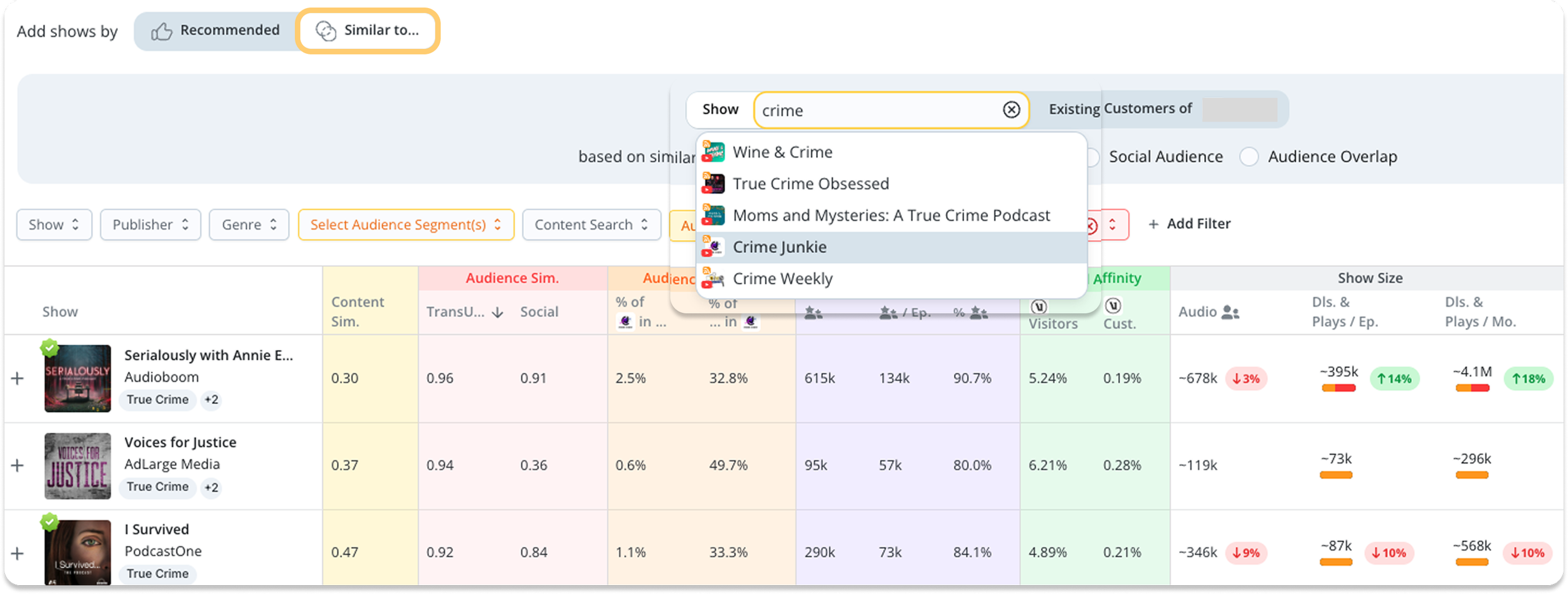Add Voices for Justice show
The width and height of the screenshot is (1568, 594).
pos(18,465)
